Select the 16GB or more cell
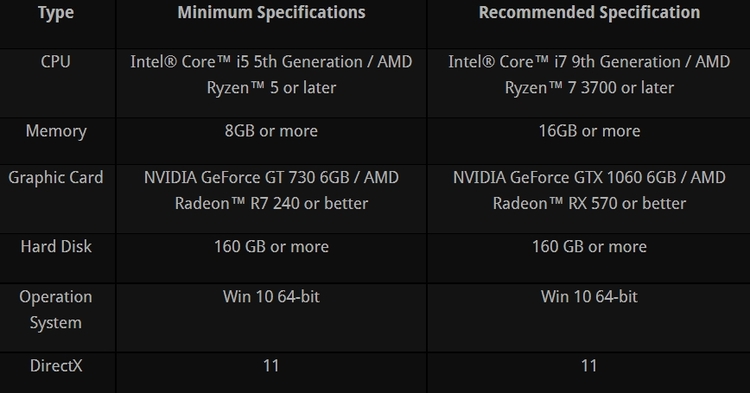 [589, 131]
